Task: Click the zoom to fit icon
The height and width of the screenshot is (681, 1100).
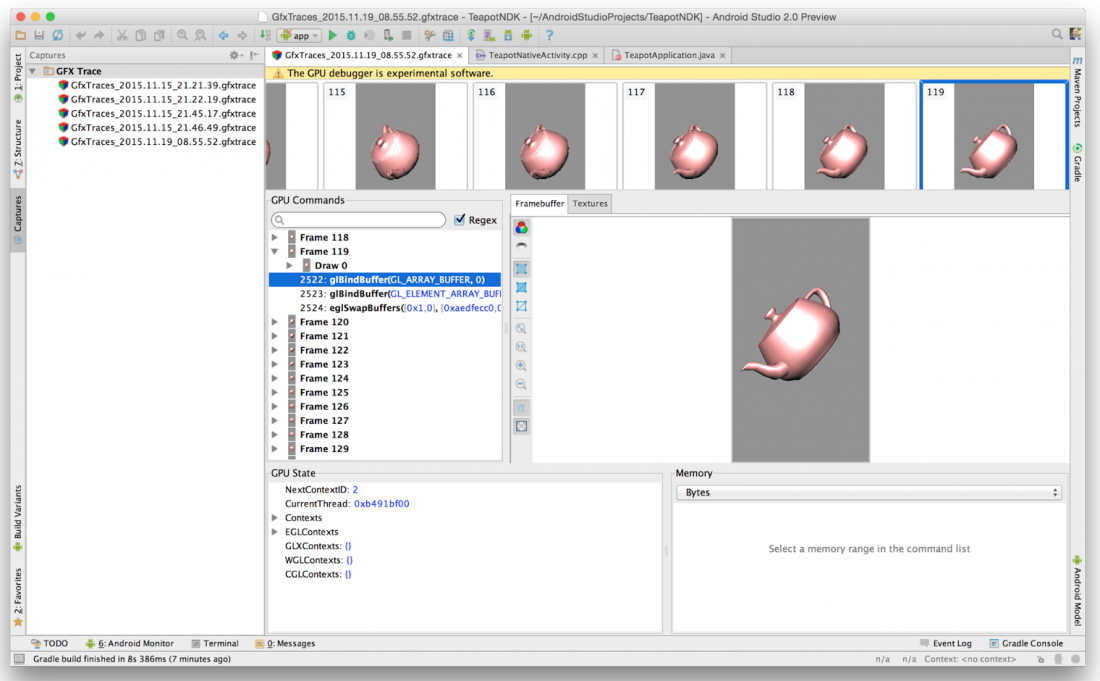Action: coord(521,328)
